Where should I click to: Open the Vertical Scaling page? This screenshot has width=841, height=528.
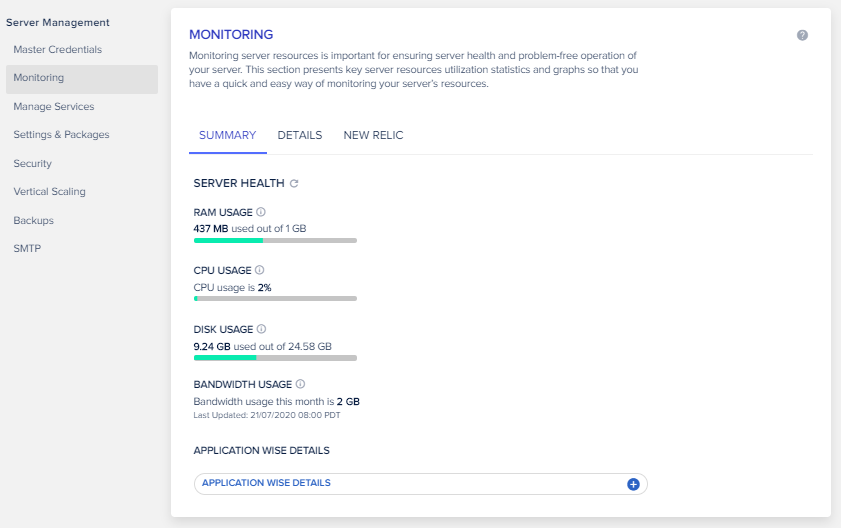(x=49, y=192)
